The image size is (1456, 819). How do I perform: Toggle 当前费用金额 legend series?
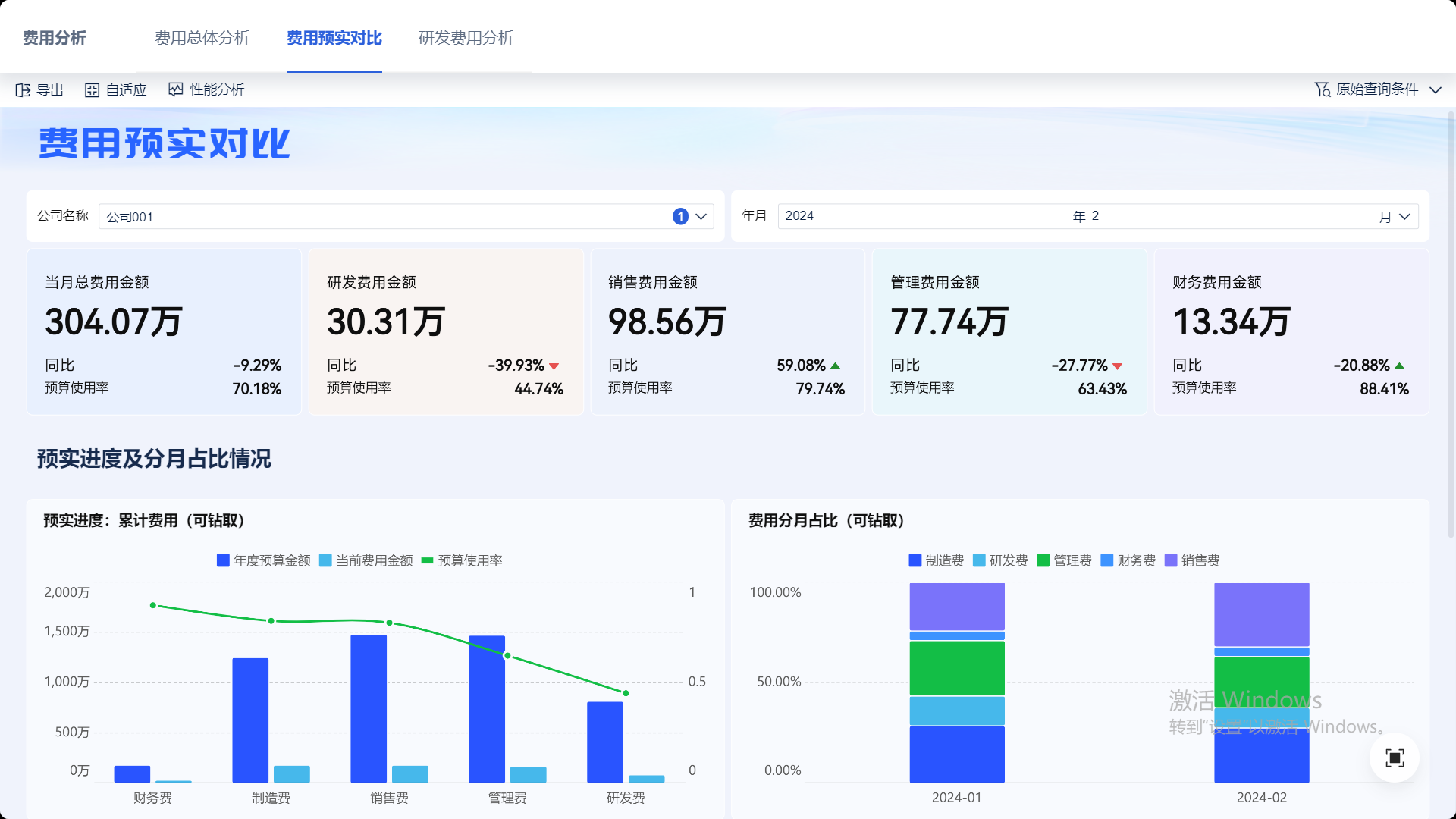pyautogui.click(x=325, y=560)
